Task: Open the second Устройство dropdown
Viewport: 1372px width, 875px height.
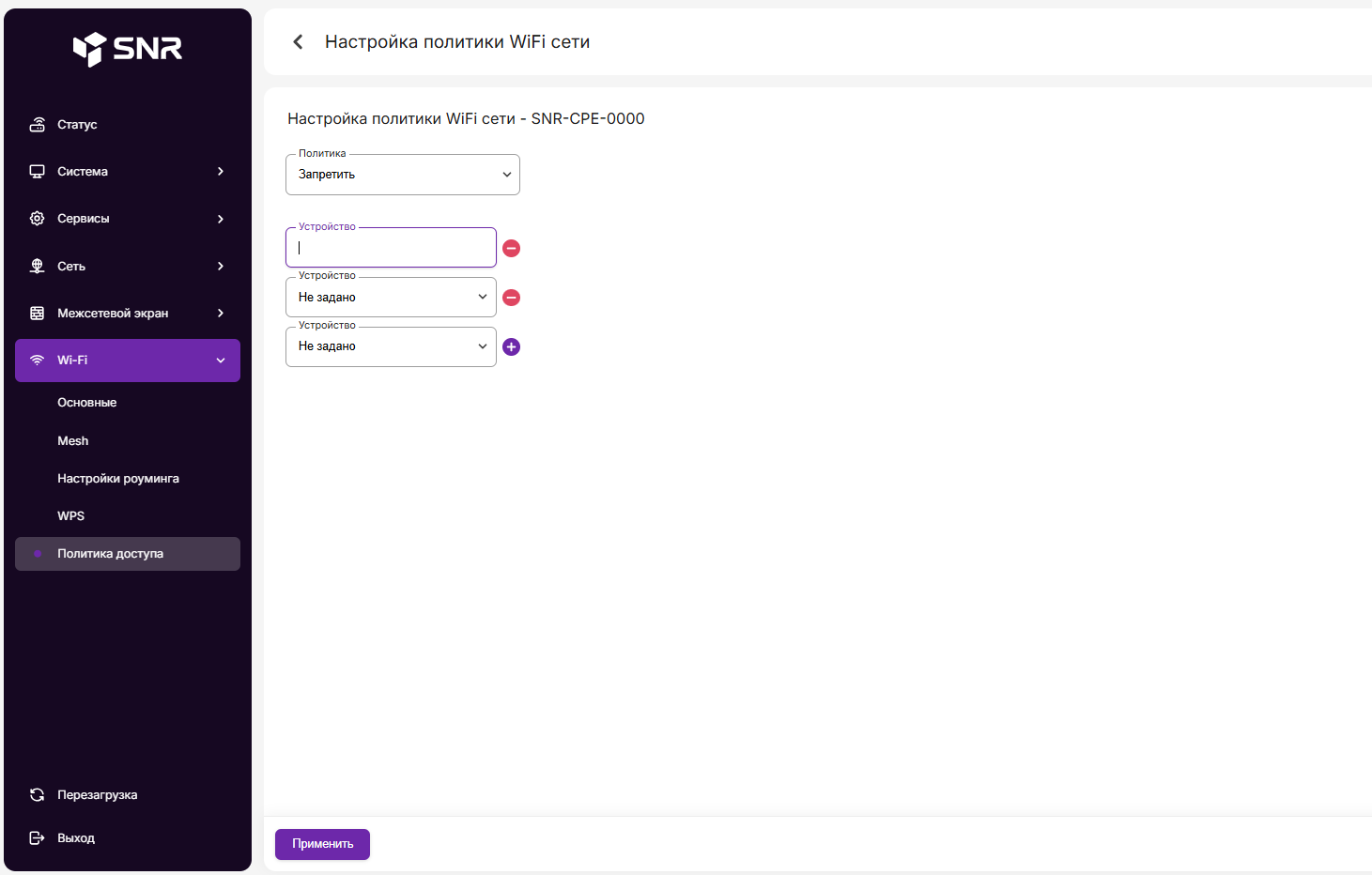Action: pyautogui.click(x=391, y=298)
